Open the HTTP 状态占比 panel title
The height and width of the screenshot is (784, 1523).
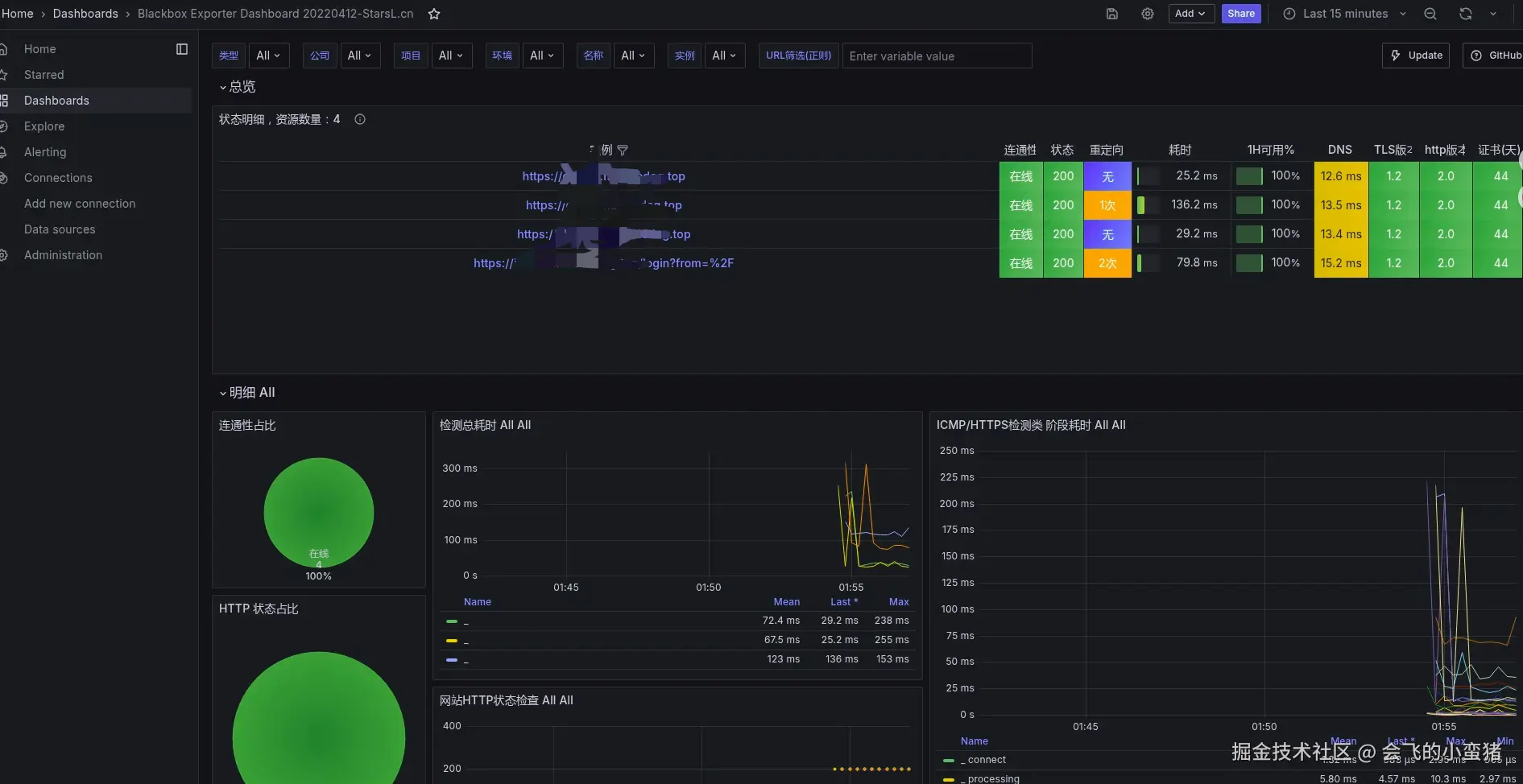point(259,609)
